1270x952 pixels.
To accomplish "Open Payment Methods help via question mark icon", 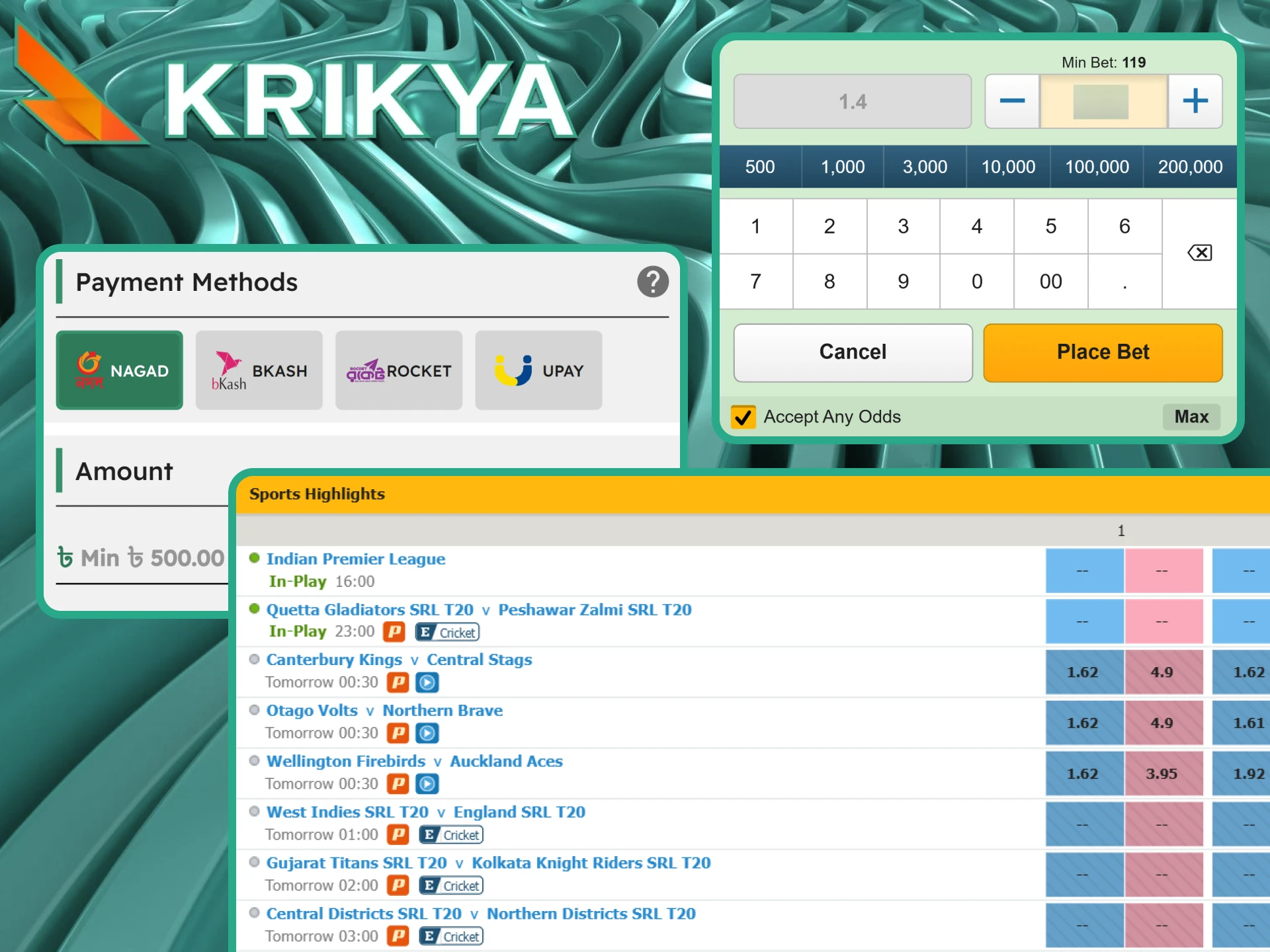I will 653,282.
